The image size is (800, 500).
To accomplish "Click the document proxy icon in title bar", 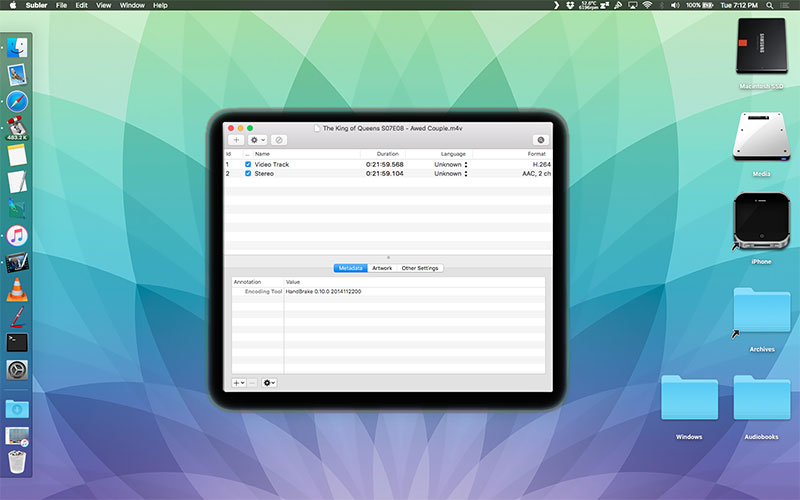I will [317, 128].
